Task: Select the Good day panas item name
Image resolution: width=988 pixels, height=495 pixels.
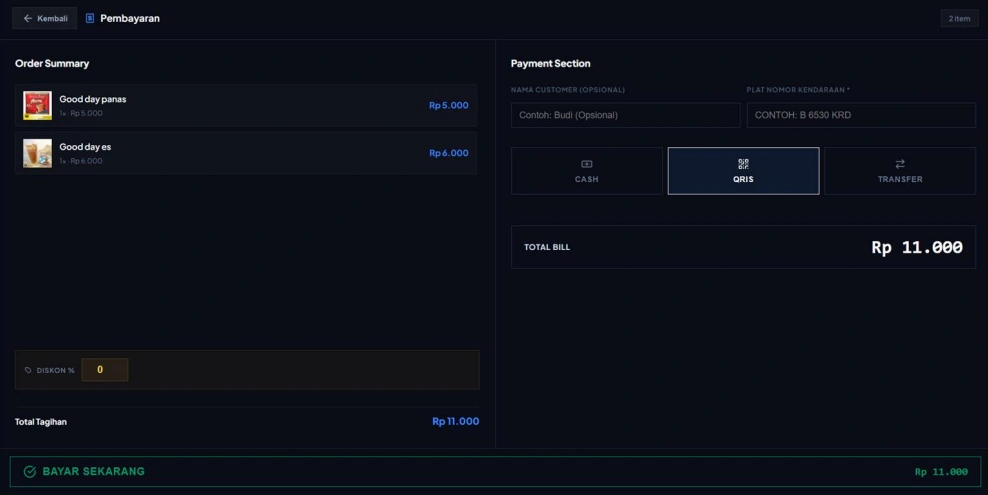Action: [93, 99]
